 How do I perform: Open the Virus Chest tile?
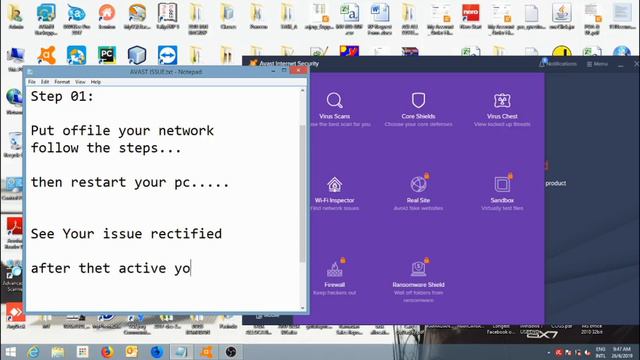pyautogui.click(x=502, y=109)
